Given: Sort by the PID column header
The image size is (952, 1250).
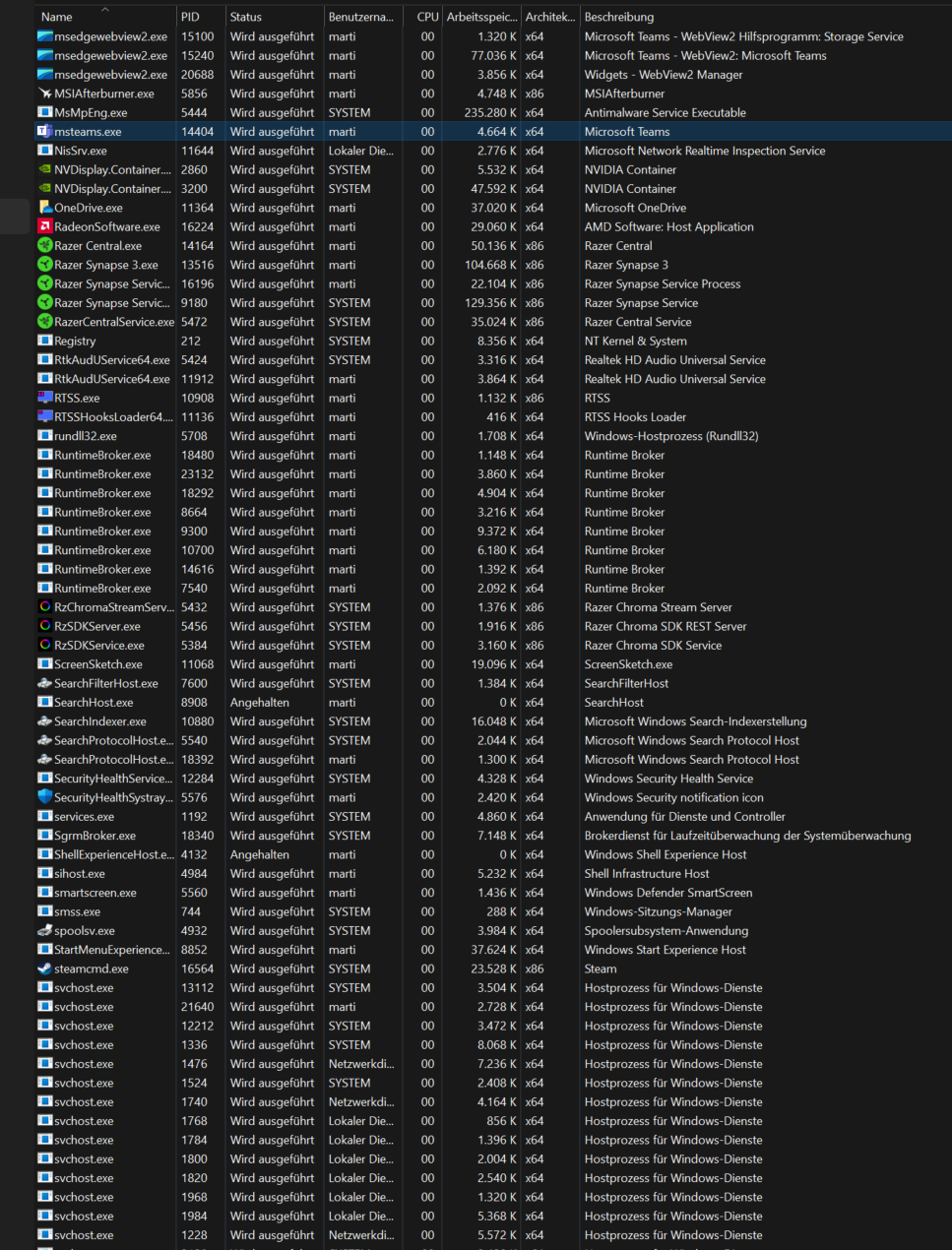Looking at the screenshot, I should click(200, 17).
